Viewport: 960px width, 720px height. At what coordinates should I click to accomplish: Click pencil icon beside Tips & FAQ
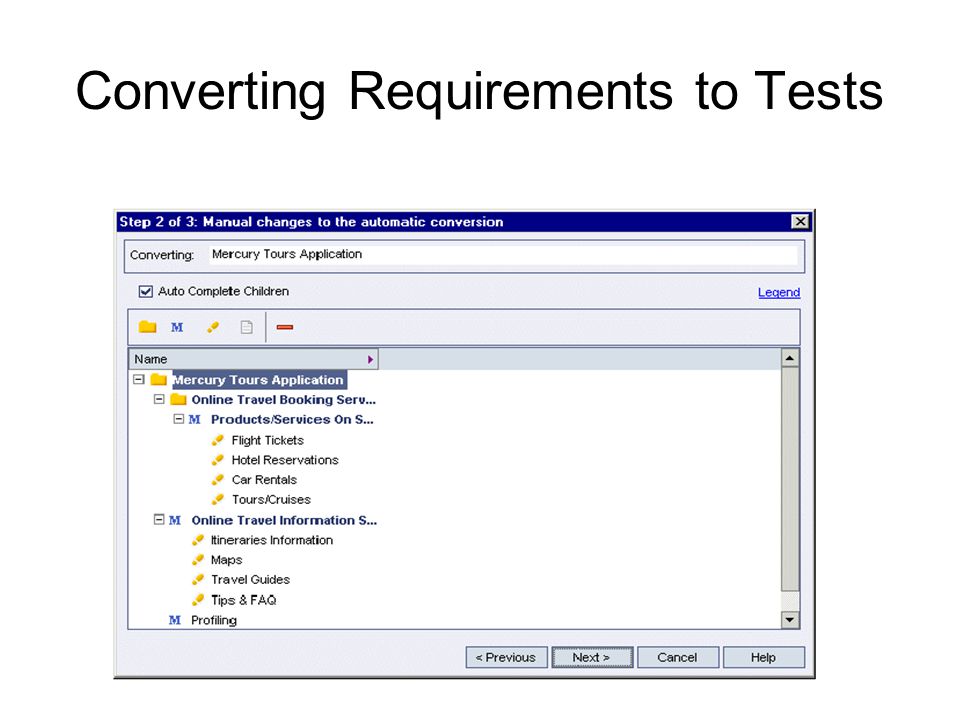tap(198, 600)
